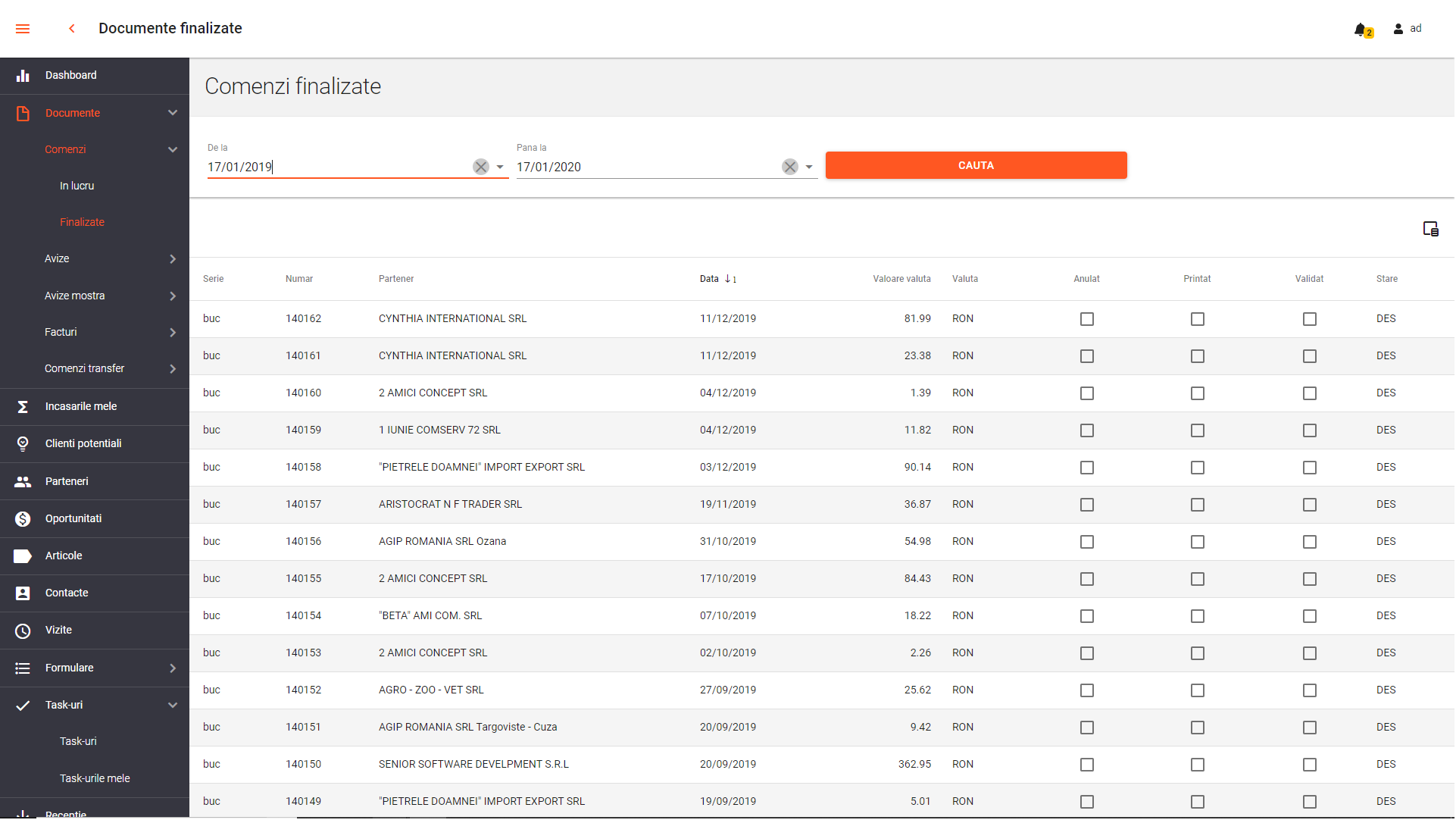This screenshot has width=1456, height=820.
Task: Check Anulat box for order 140162
Action: click(x=1088, y=319)
